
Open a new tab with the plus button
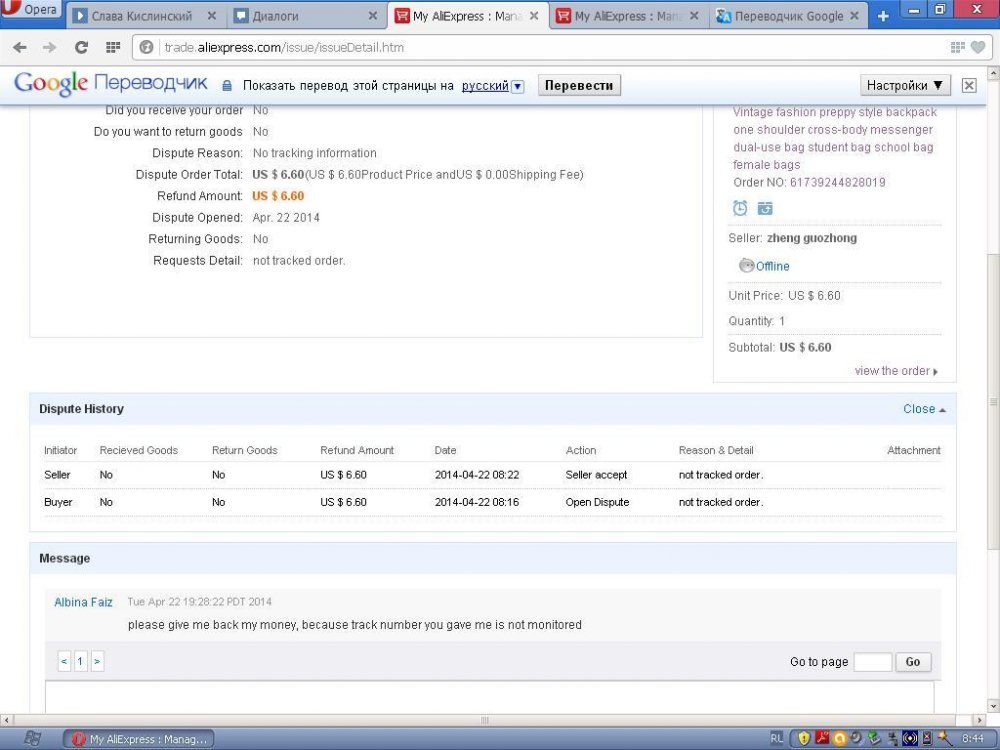pos(882,16)
